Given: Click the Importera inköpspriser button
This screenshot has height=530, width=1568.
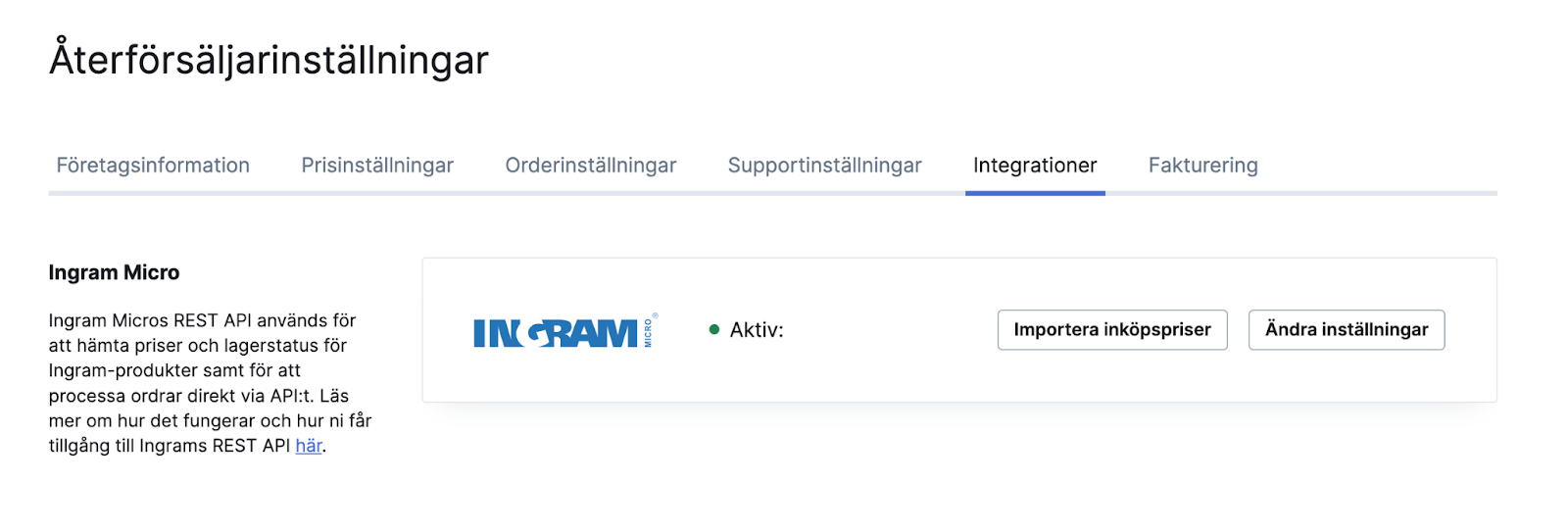Looking at the screenshot, I should (x=1112, y=330).
